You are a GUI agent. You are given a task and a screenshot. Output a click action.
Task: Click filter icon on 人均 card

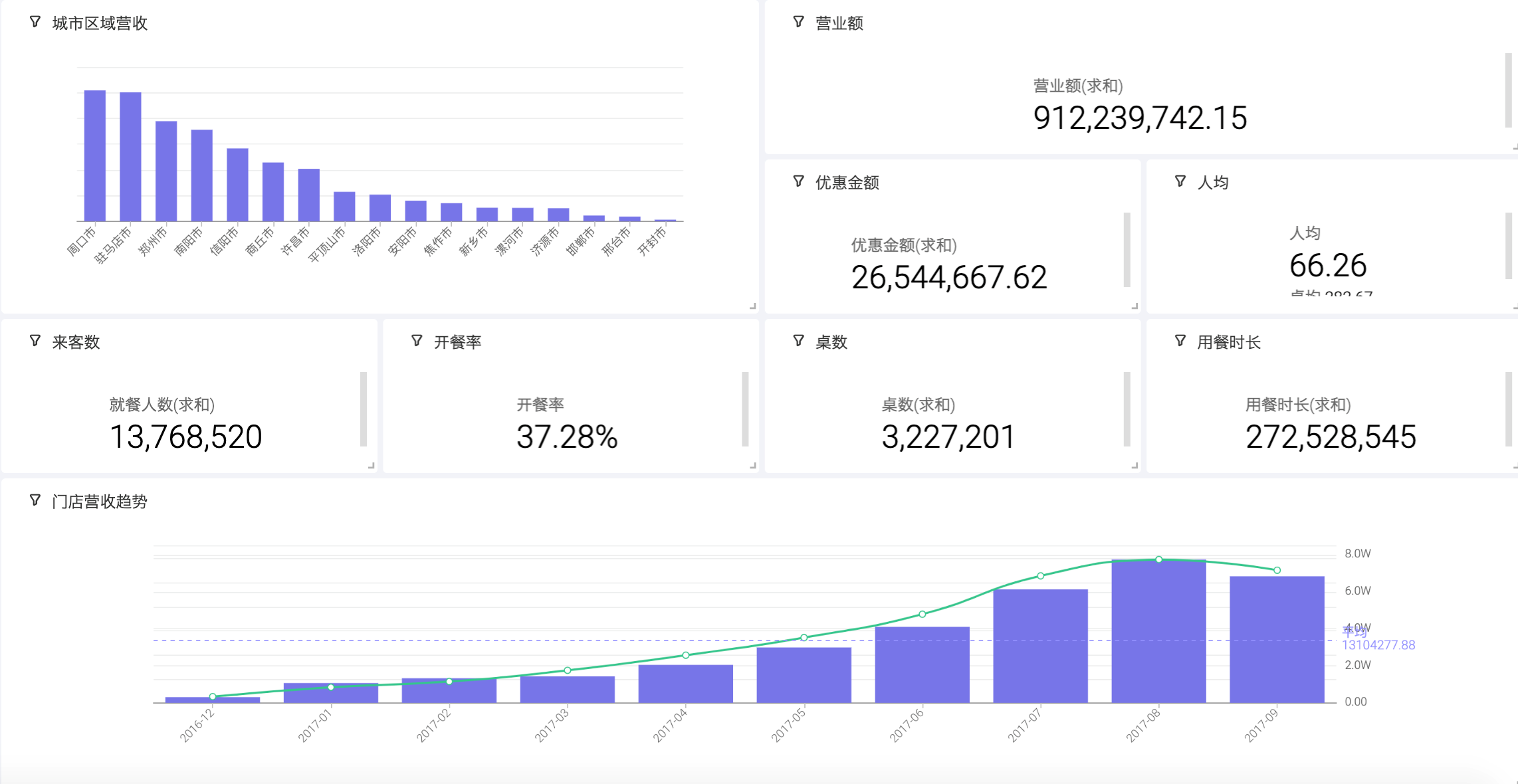coord(1180,182)
